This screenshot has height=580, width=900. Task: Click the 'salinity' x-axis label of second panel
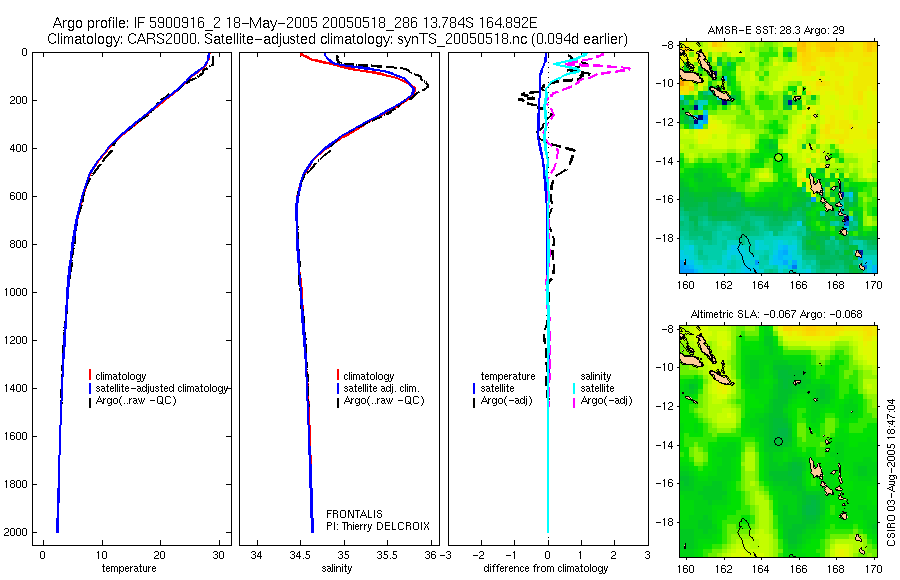[336, 568]
